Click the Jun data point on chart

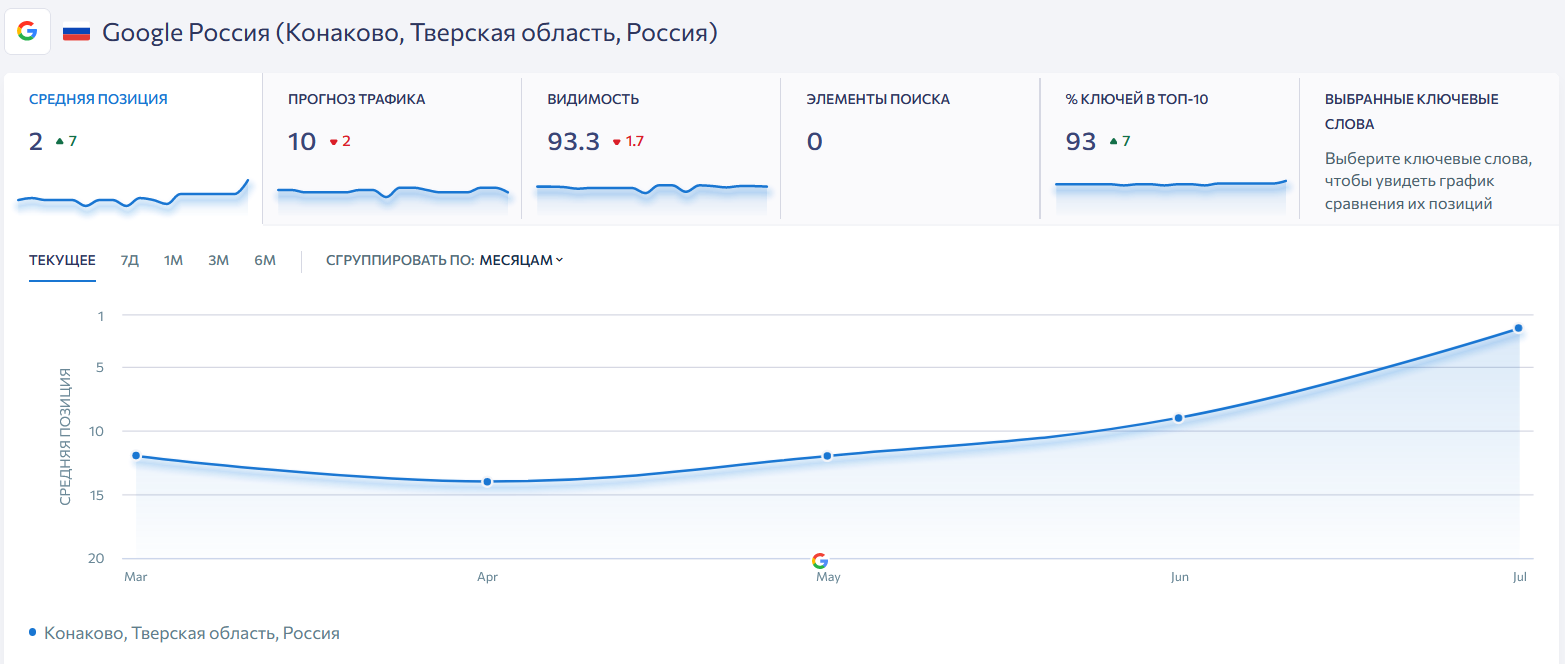tap(1179, 418)
